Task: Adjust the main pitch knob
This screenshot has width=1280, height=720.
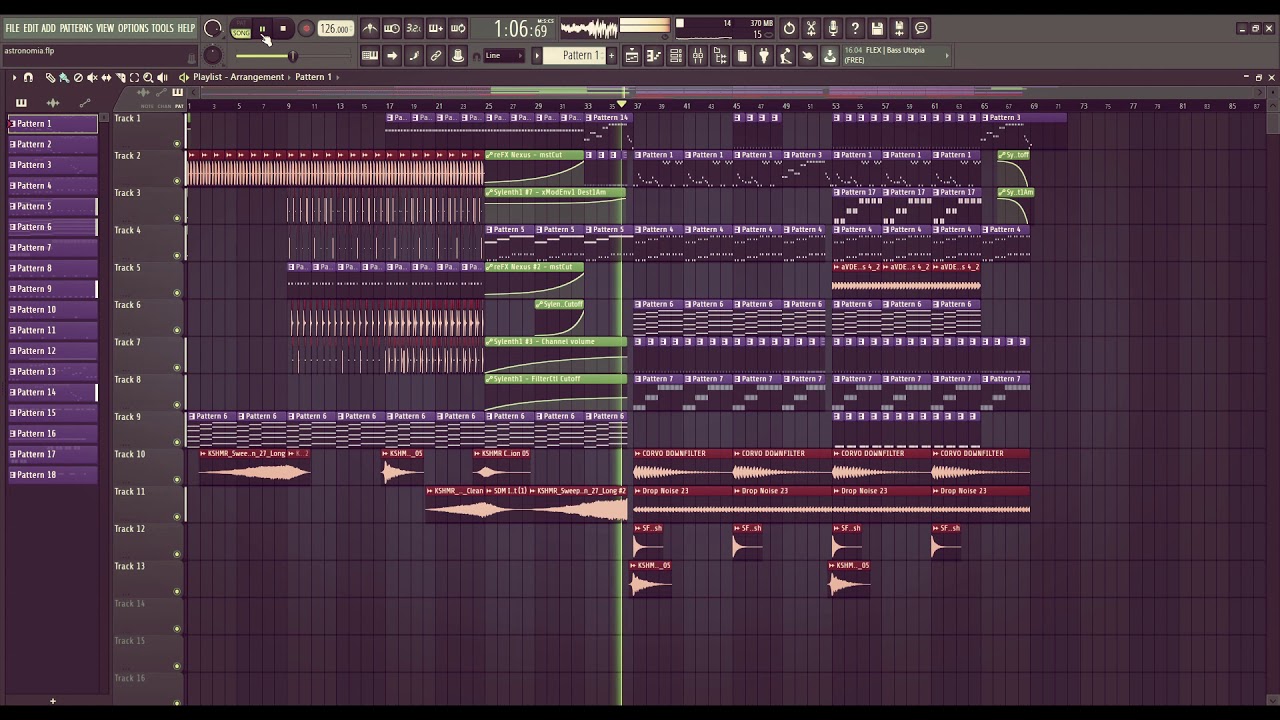Action: 212,56
